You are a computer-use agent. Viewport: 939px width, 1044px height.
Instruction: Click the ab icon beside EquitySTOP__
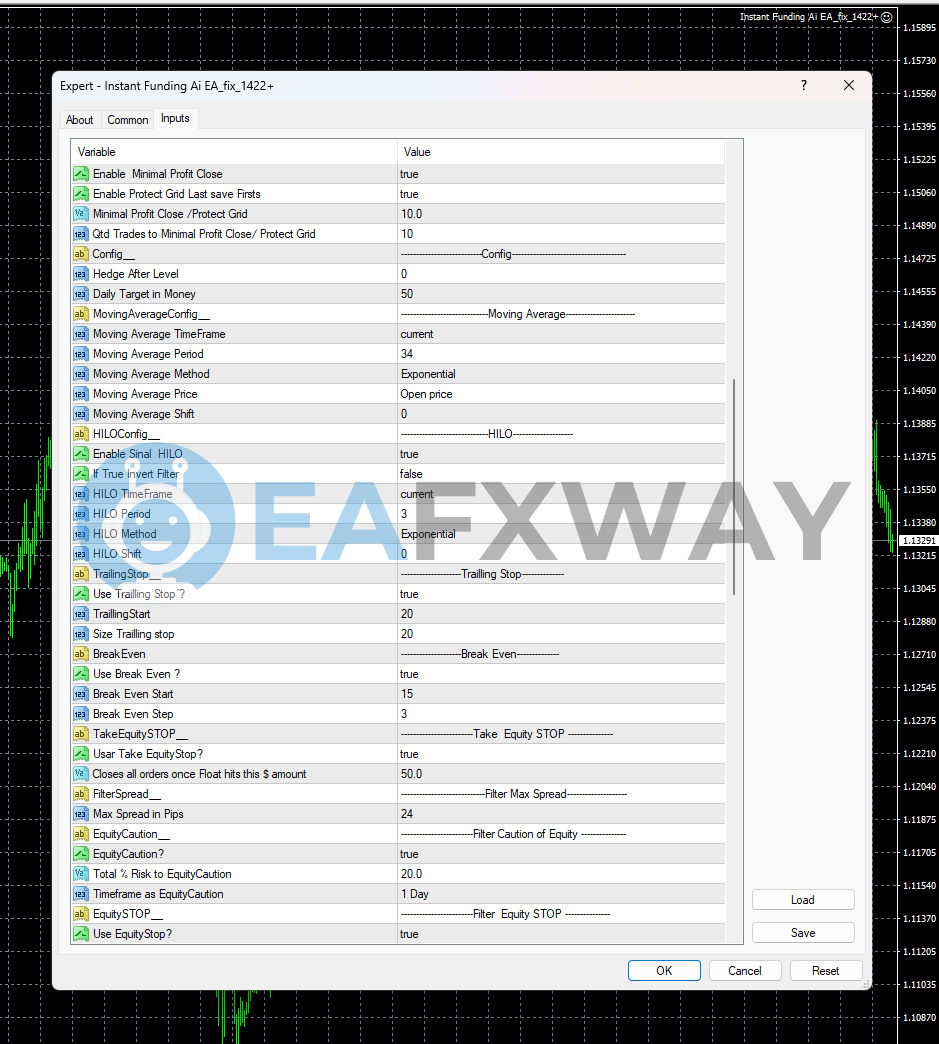[x=81, y=914]
